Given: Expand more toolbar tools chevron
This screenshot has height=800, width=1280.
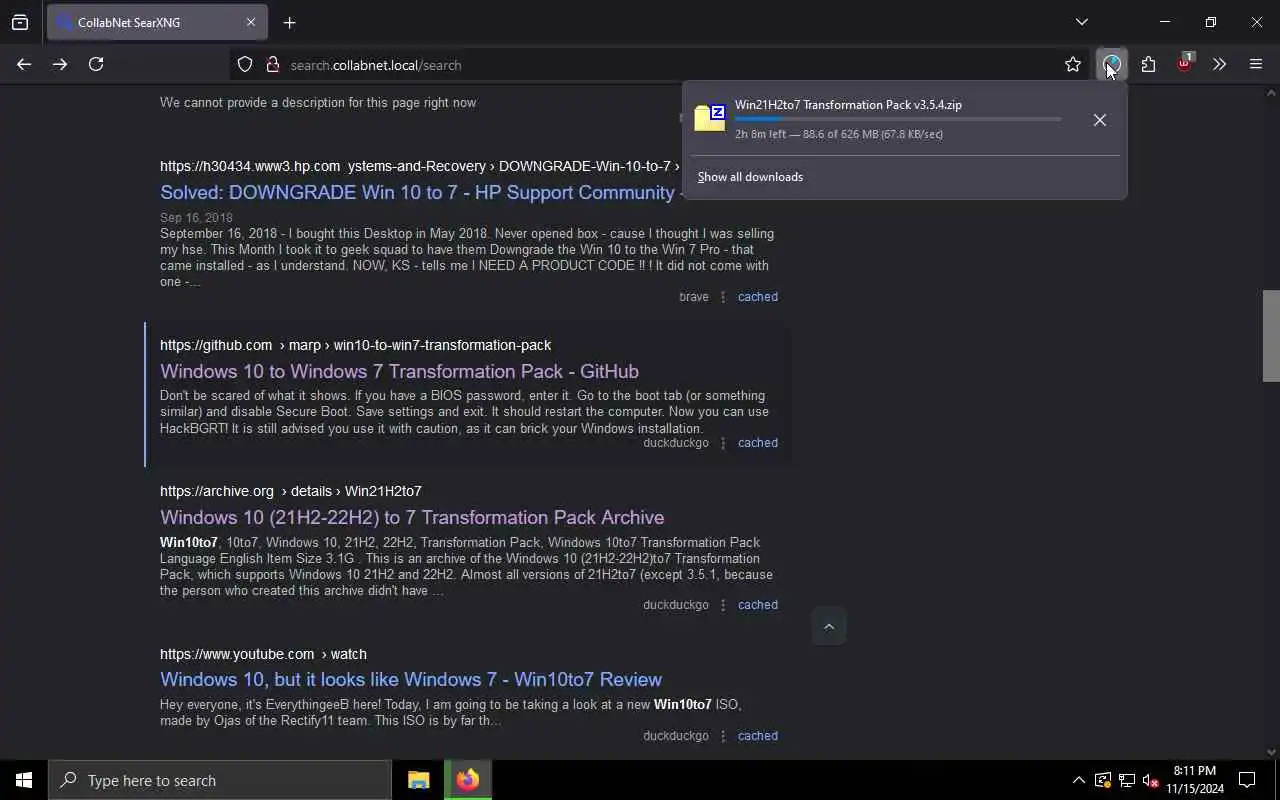Looking at the screenshot, I should pos(1219,65).
